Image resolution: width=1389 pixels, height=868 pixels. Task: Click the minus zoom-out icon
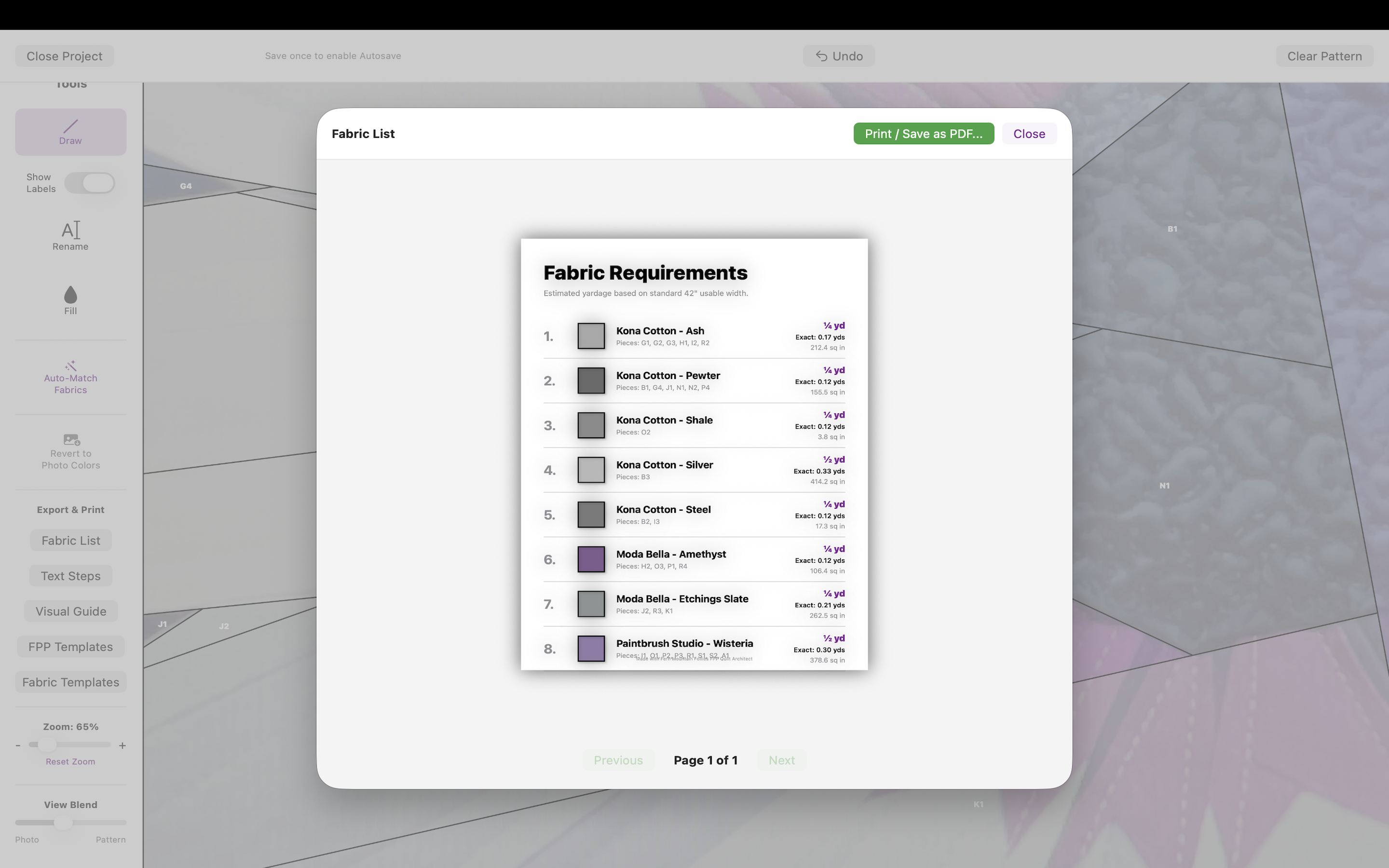click(18, 746)
